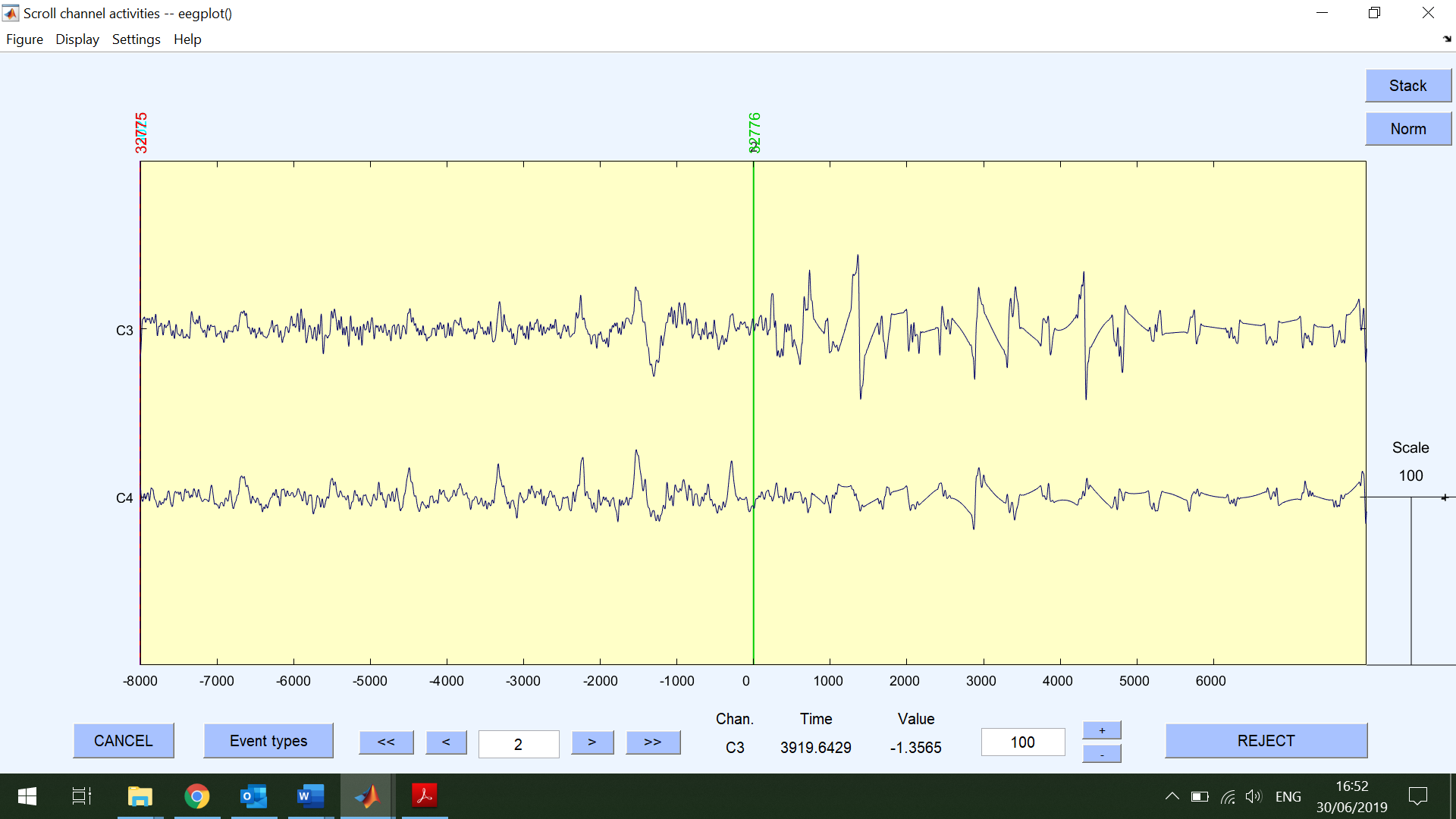Open the Figure menu
This screenshot has height=819, width=1456.
point(24,39)
